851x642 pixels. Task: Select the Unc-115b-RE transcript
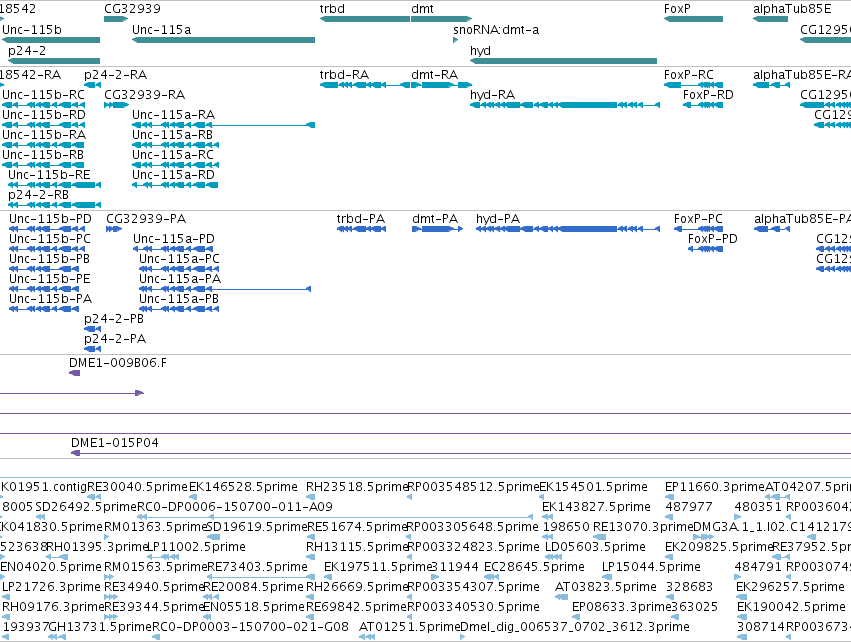(x=54, y=185)
